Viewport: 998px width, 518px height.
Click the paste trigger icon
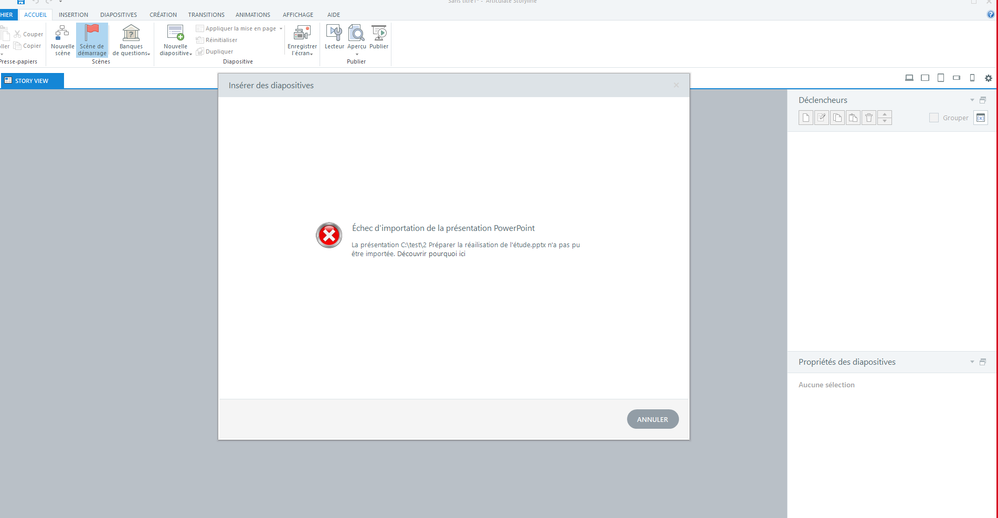tap(853, 118)
